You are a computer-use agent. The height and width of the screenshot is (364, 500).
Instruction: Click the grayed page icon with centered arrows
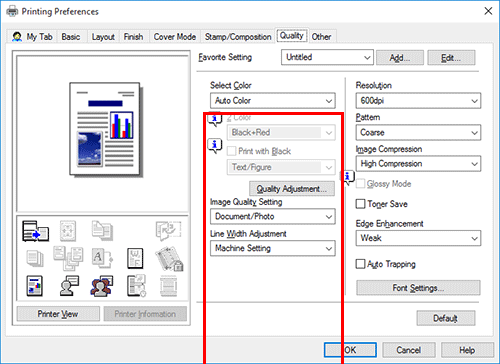point(68,231)
